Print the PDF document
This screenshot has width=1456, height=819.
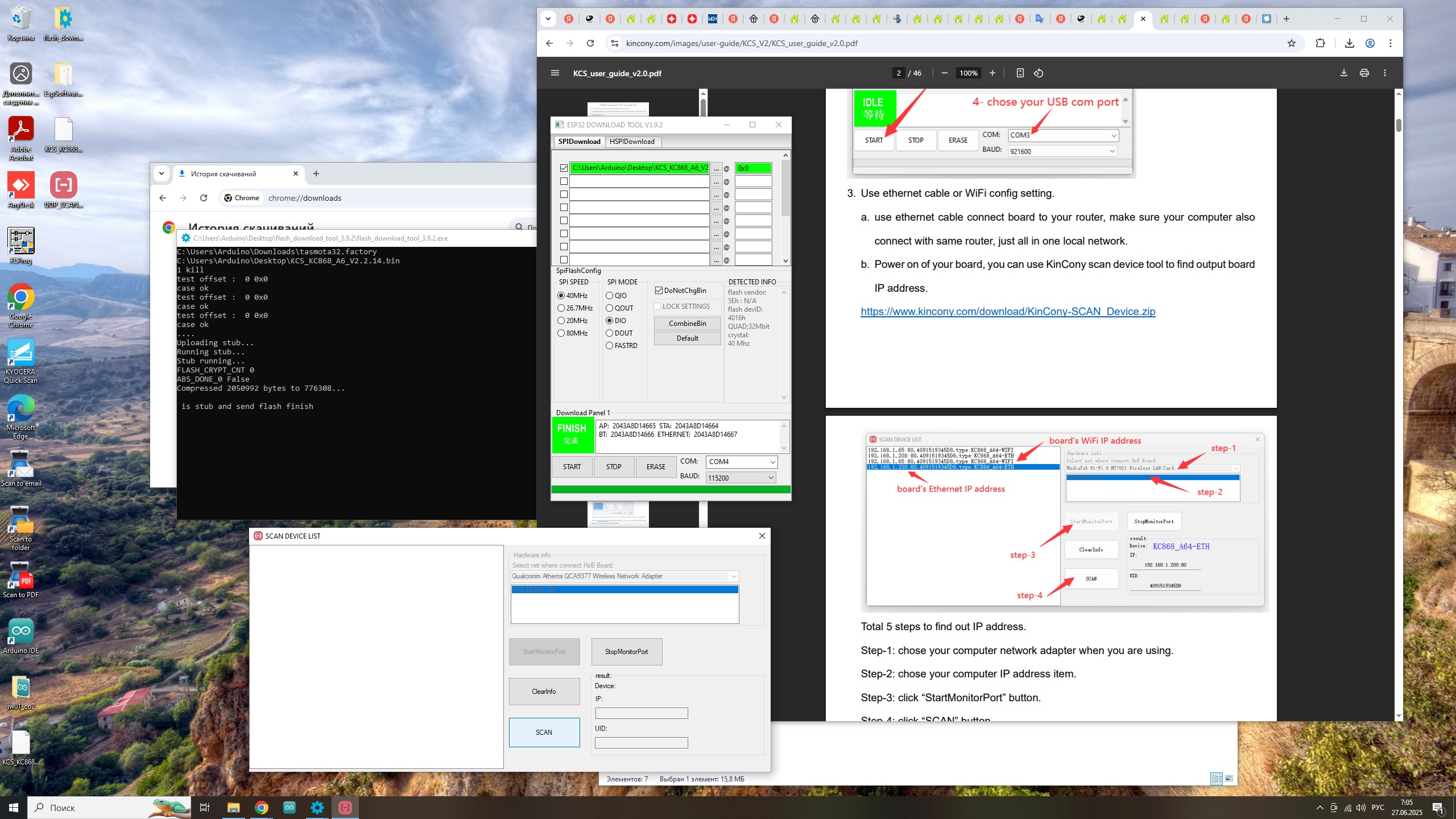point(1364,73)
